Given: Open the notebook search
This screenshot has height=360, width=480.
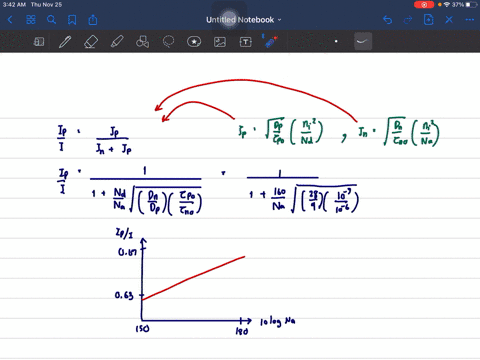Looking at the screenshot, I should coord(51,20).
